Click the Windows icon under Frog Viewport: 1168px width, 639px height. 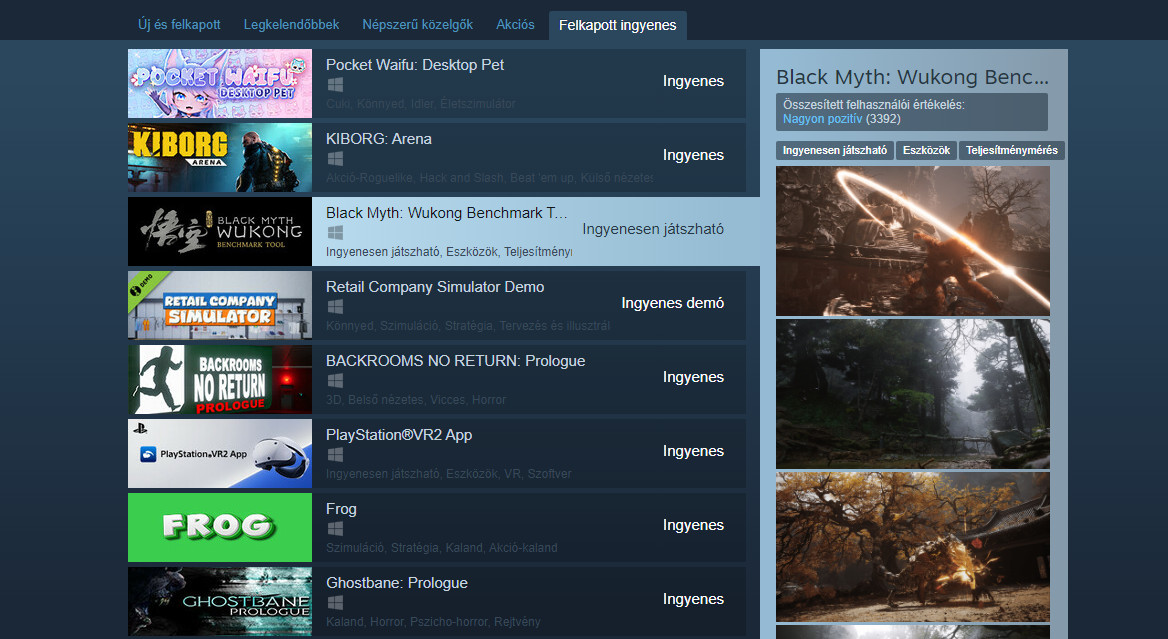coord(335,528)
